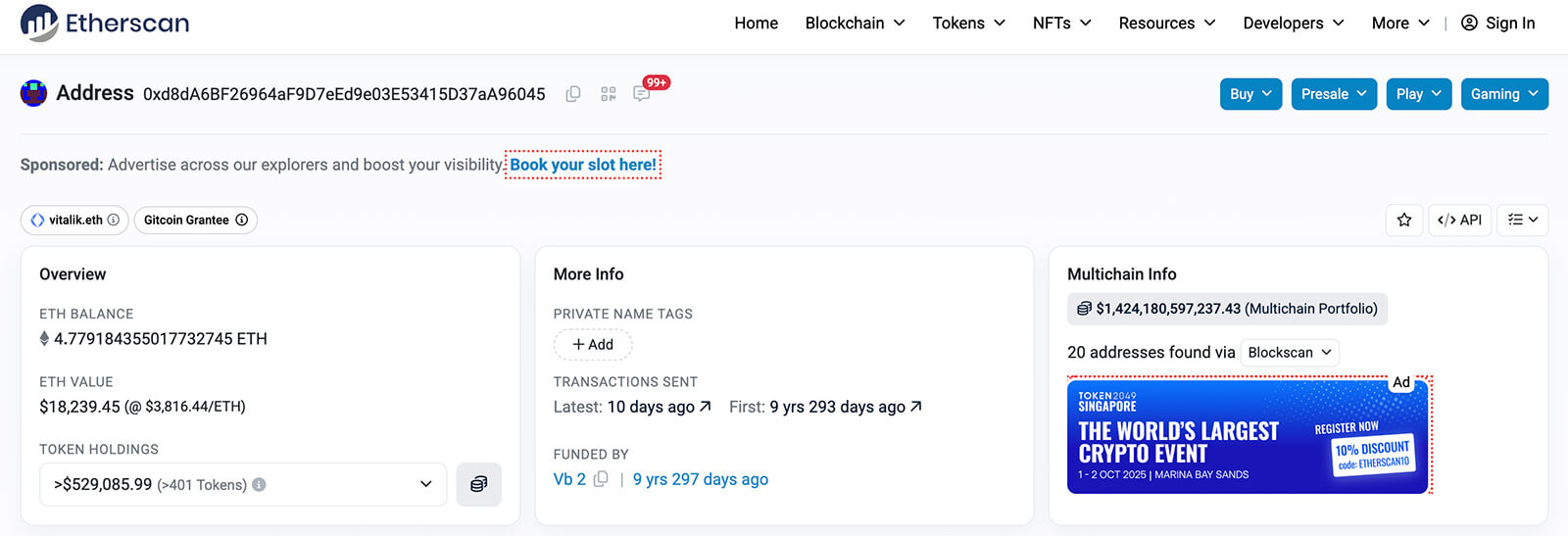This screenshot has width=1568, height=536.
Task: Add address to watchlist with star icon
Action: point(1403,220)
